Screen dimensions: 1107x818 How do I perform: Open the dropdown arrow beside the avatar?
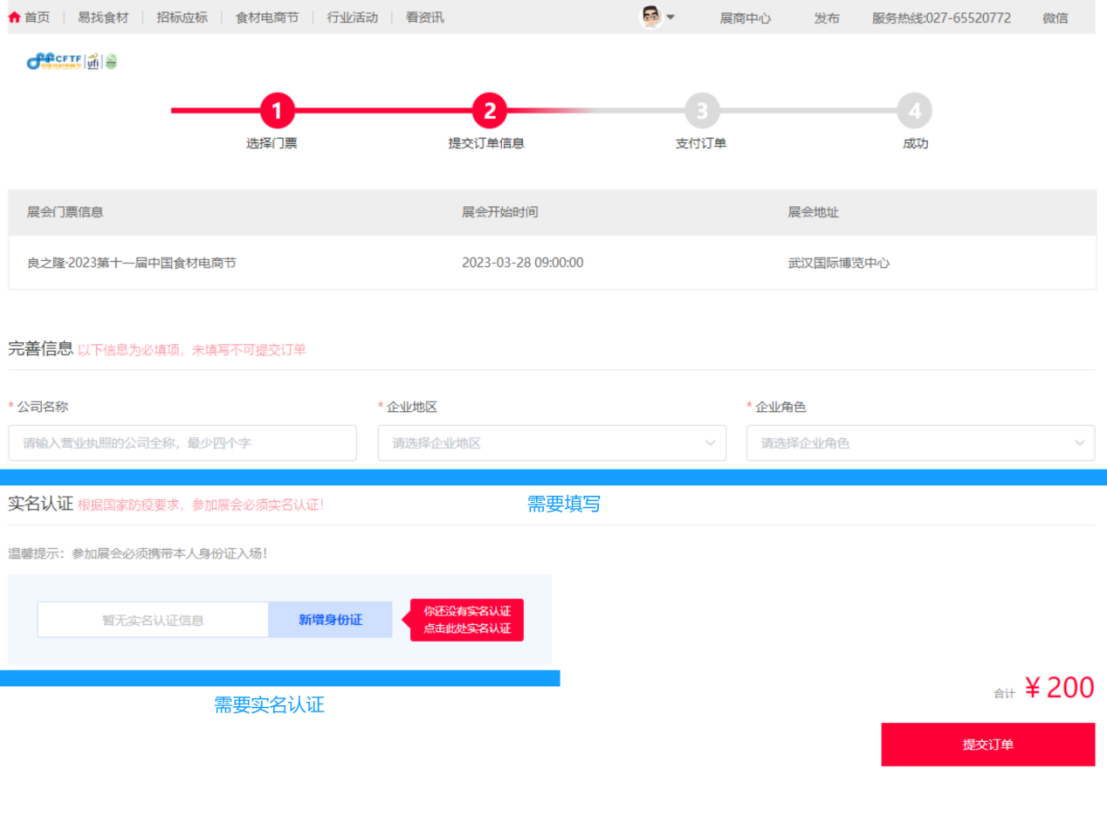(671, 17)
